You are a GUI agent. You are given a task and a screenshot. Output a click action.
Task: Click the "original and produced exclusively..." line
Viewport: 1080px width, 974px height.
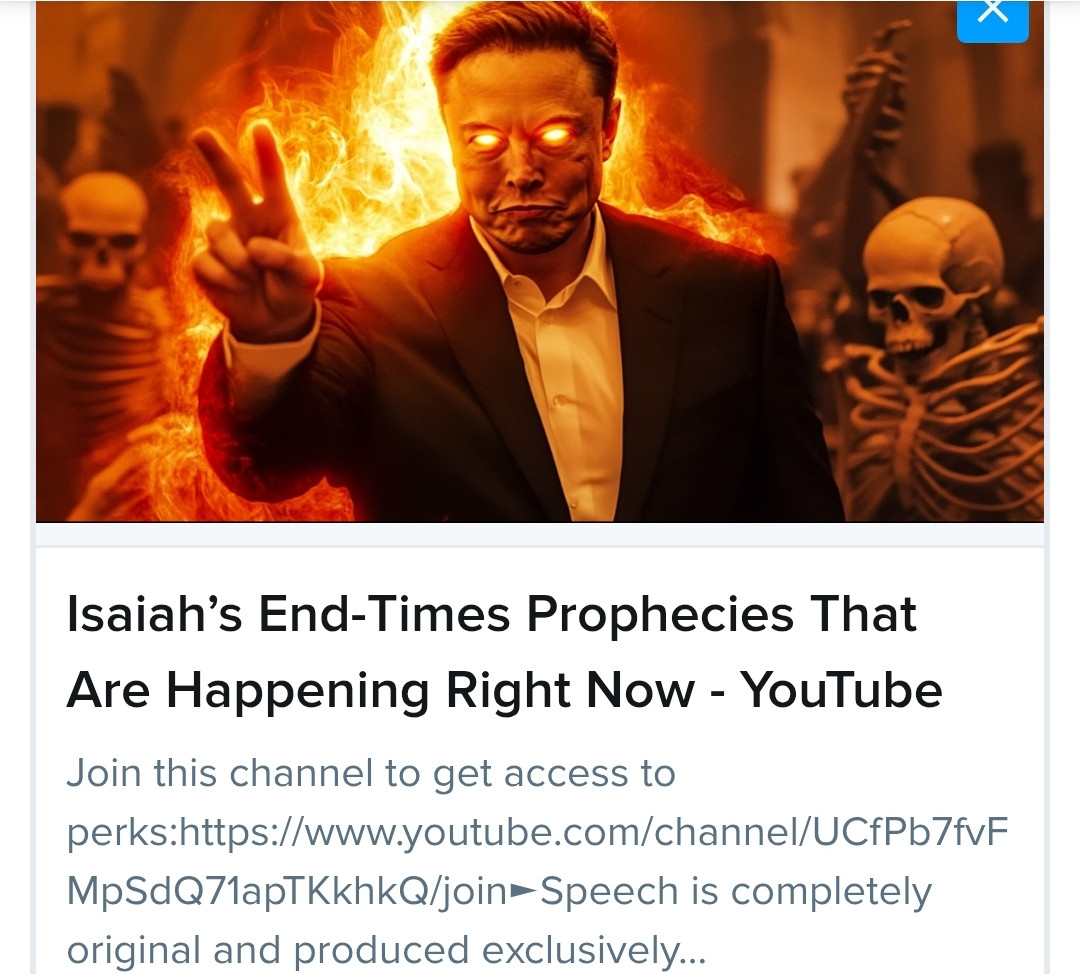[386, 950]
